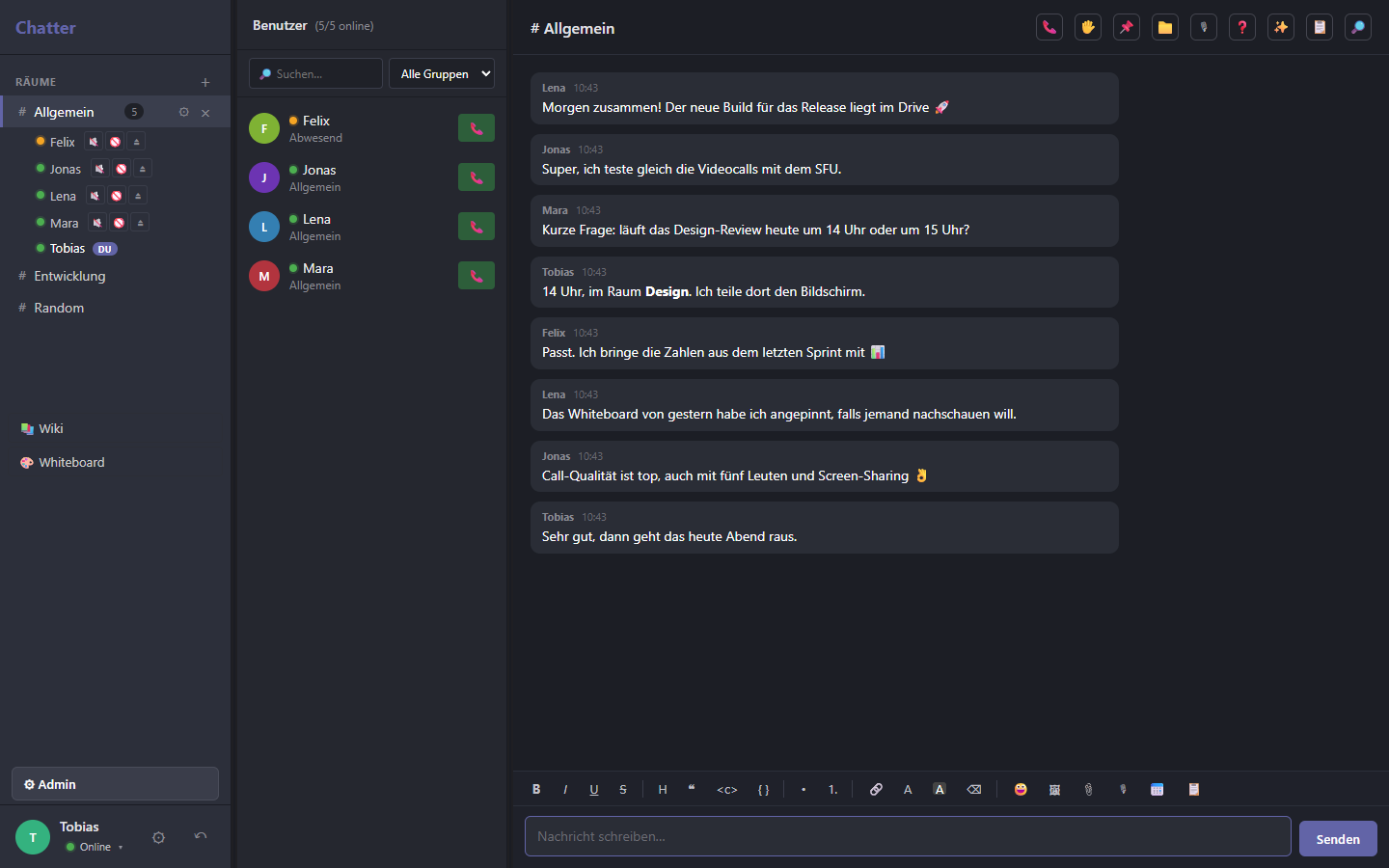The width and height of the screenshot is (1389, 868).
Task: Ban Lena using the red prohibited icon
Action: (117, 196)
